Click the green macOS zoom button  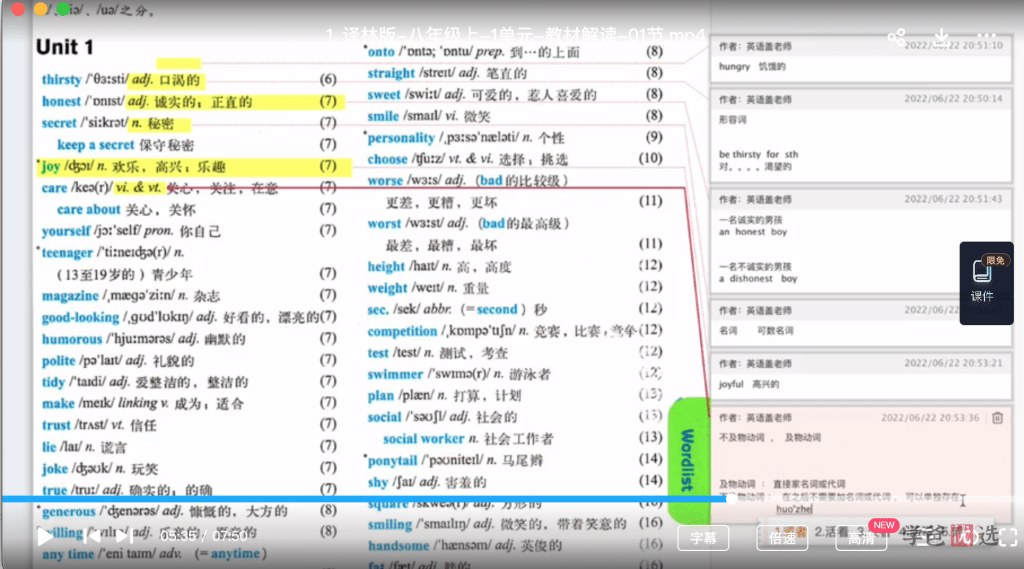tap(63, 9)
